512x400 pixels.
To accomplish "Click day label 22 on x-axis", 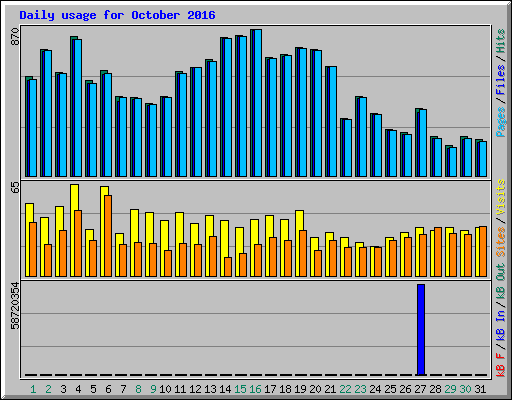I will 345,389.
